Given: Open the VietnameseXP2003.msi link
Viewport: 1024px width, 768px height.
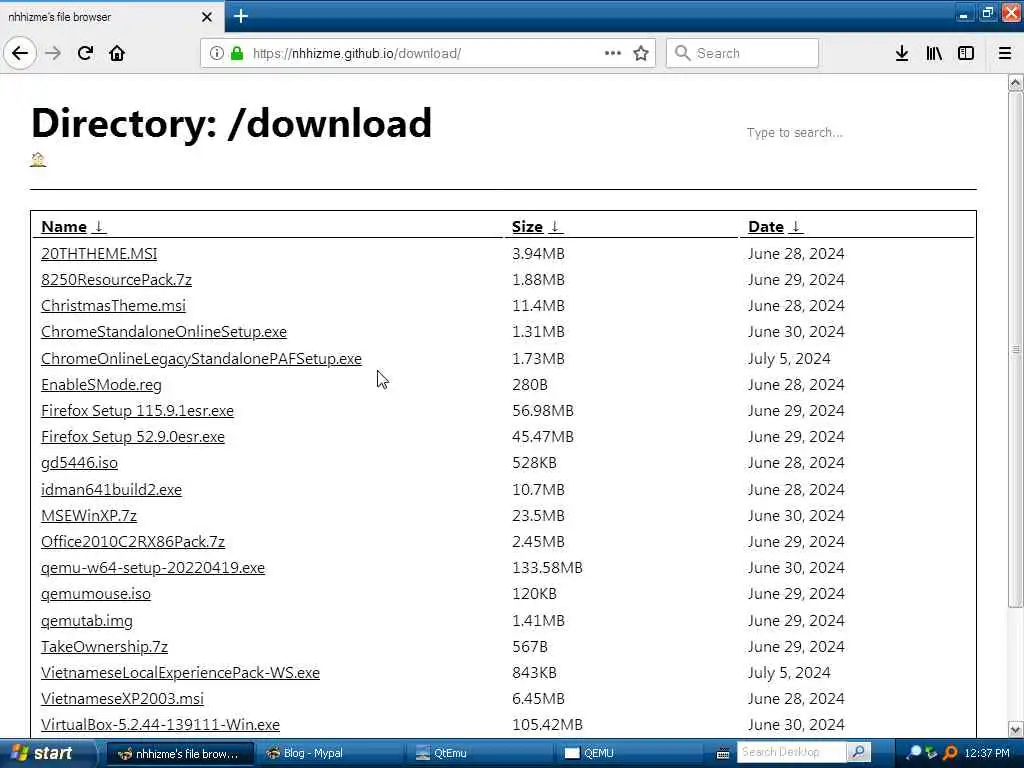Looking at the screenshot, I should click(x=122, y=699).
